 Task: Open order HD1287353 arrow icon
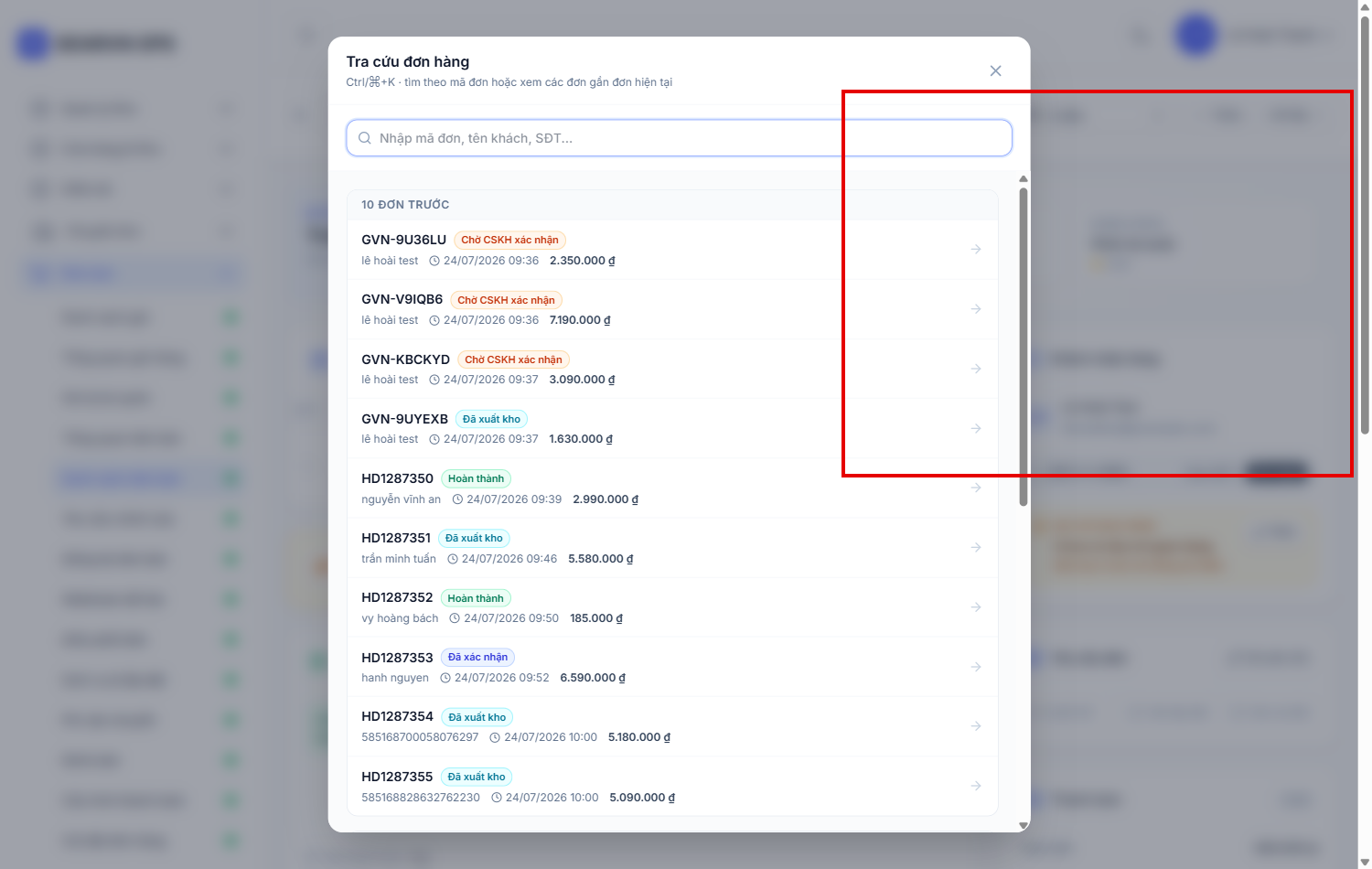pyautogui.click(x=976, y=667)
